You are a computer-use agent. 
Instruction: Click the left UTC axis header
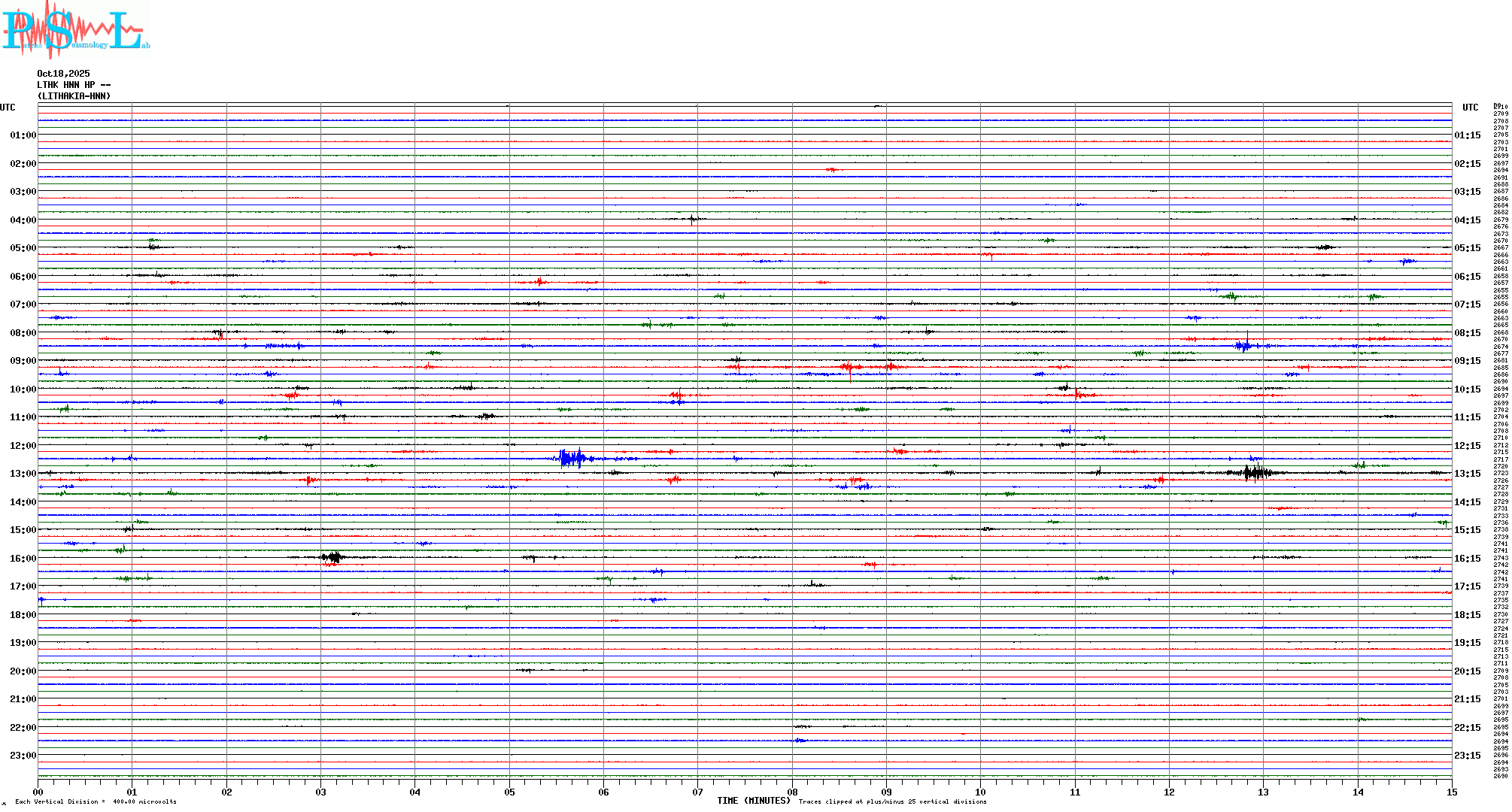tap(8, 108)
